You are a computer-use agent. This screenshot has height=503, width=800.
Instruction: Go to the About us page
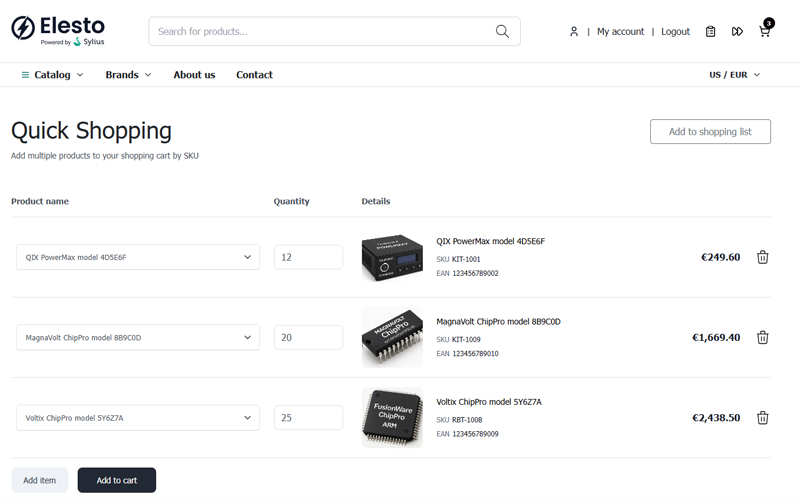[194, 75]
